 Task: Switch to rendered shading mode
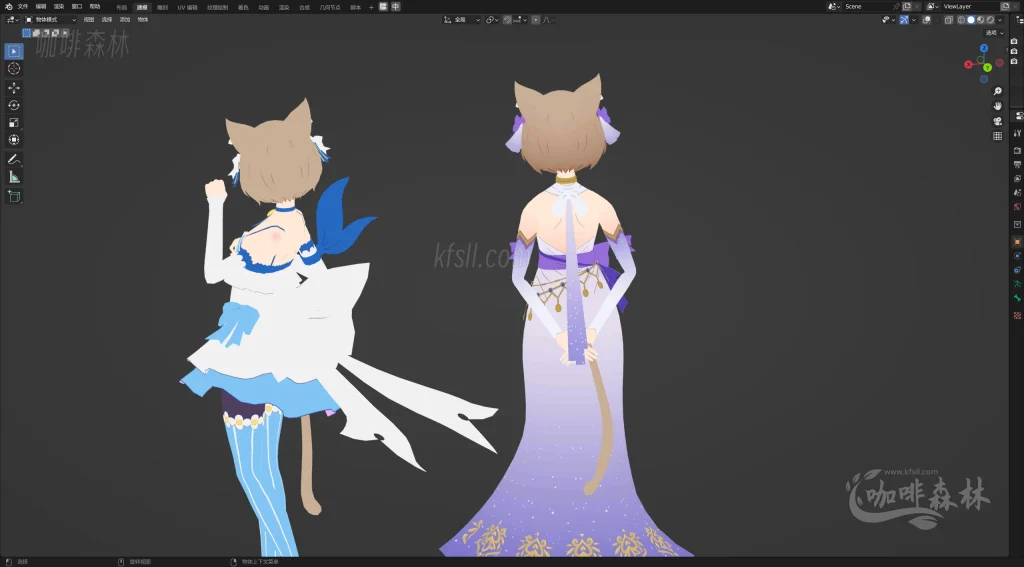[x=990, y=20]
